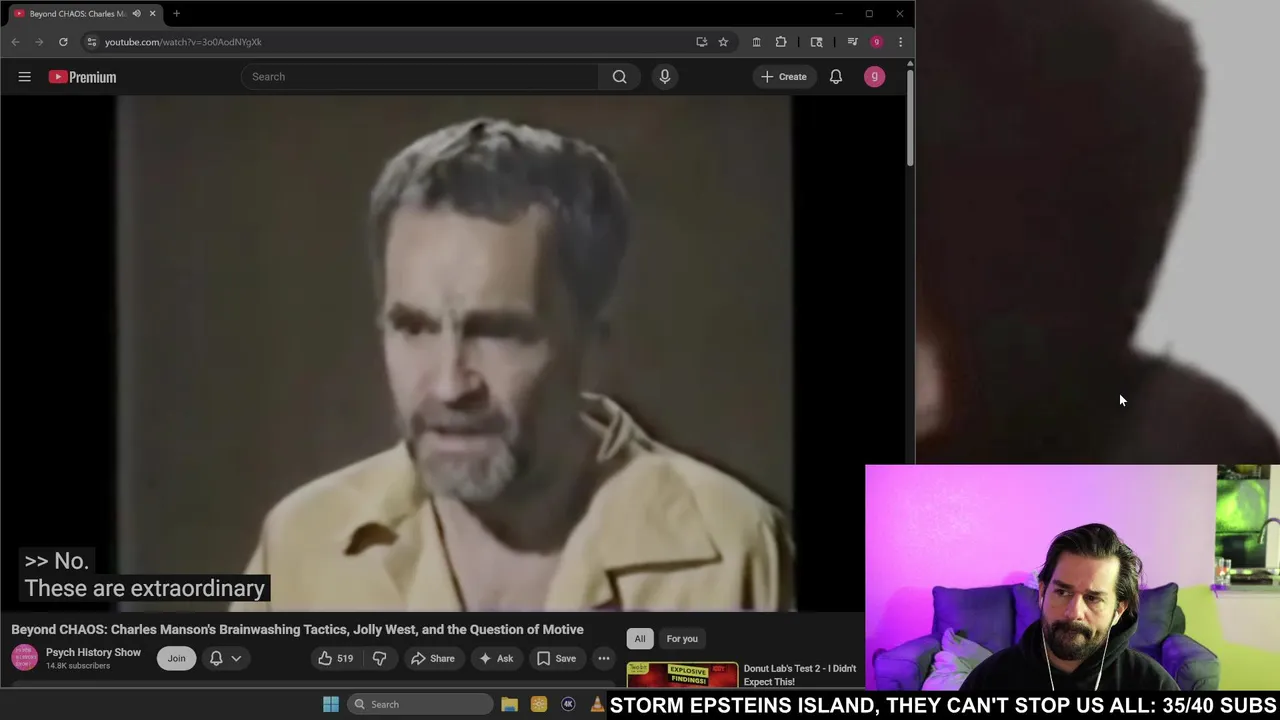Open more actions three-dot button under video
The height and width of the screenshot is (720, 1280).
coord(604,658)
